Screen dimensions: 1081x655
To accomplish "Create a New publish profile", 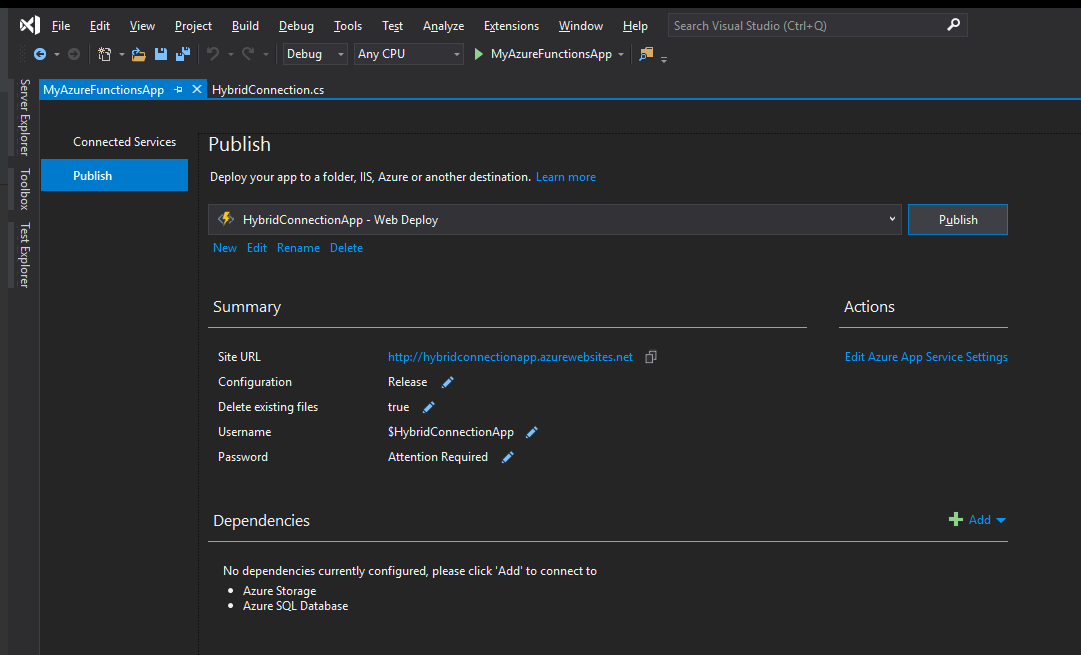I will [x=225, y=248].
